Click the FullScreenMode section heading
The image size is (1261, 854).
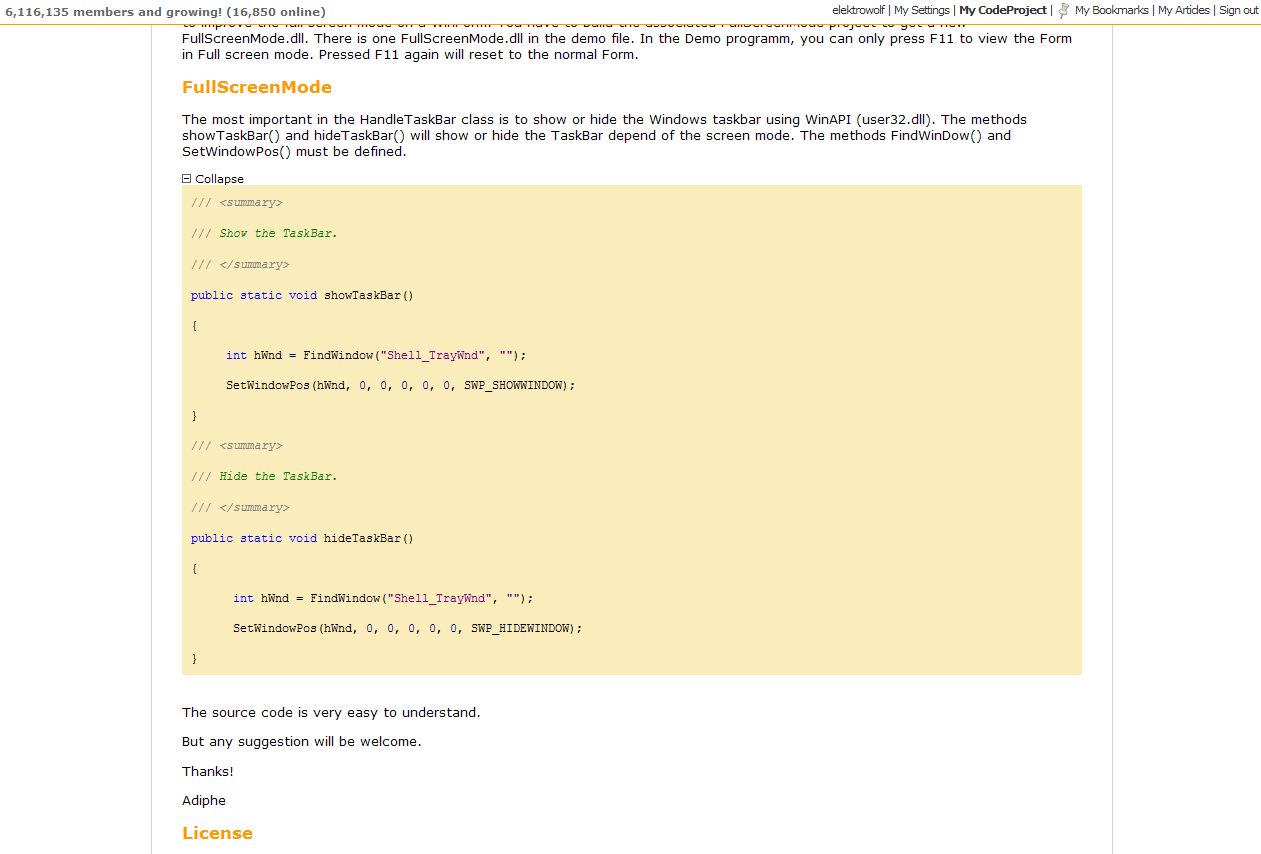[x=256, y=87]
